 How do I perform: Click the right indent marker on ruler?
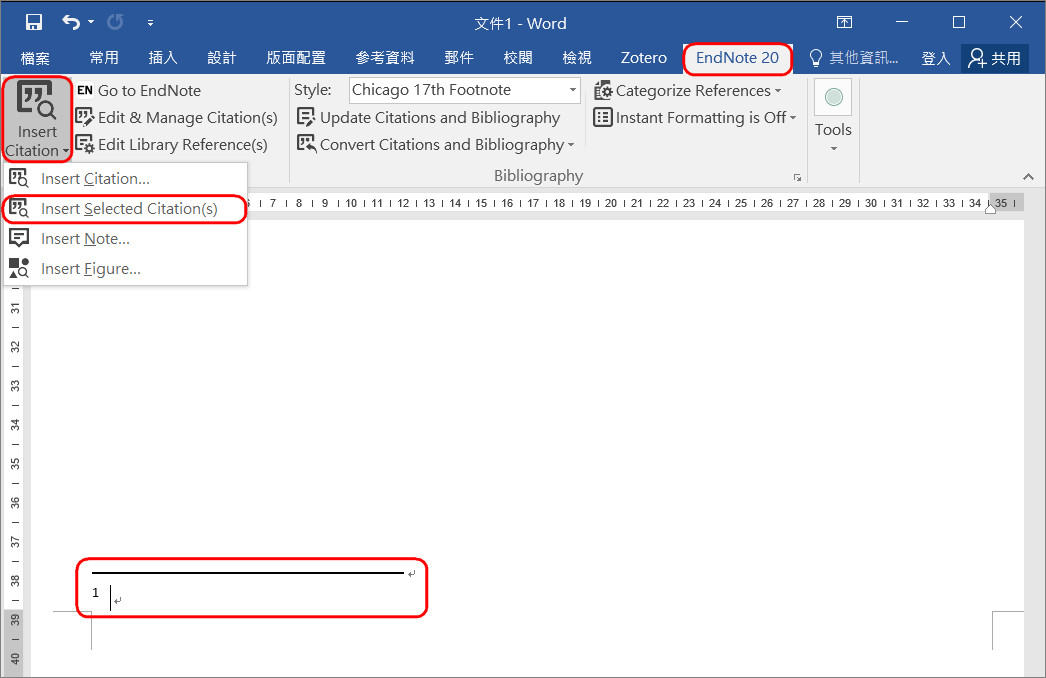(x=991, y=208)
